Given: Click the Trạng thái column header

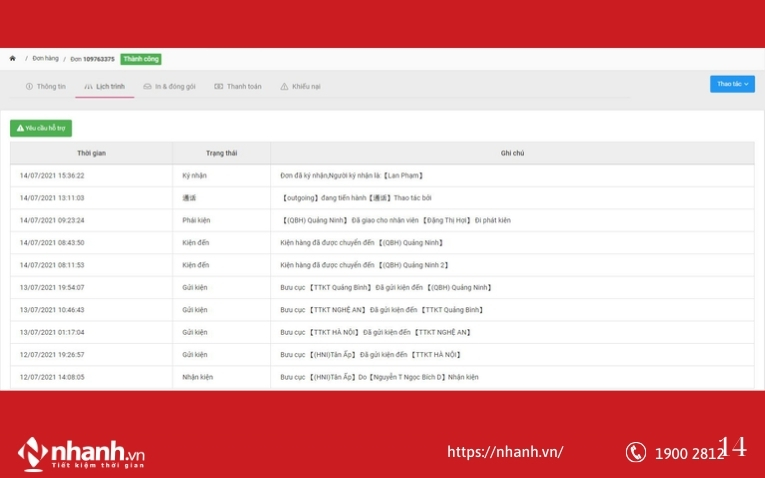Looking at the screenshot, I should tap(221, 153).
